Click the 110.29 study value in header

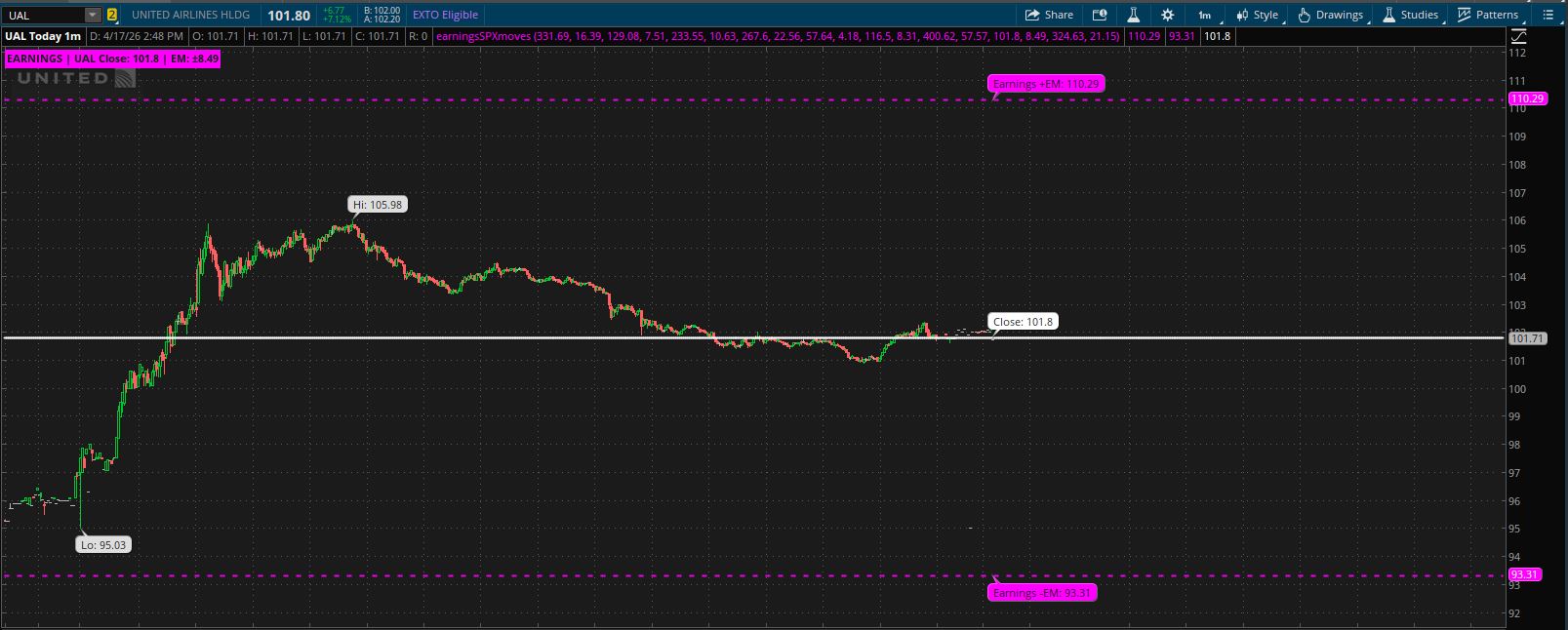[x=1144, y=36]
